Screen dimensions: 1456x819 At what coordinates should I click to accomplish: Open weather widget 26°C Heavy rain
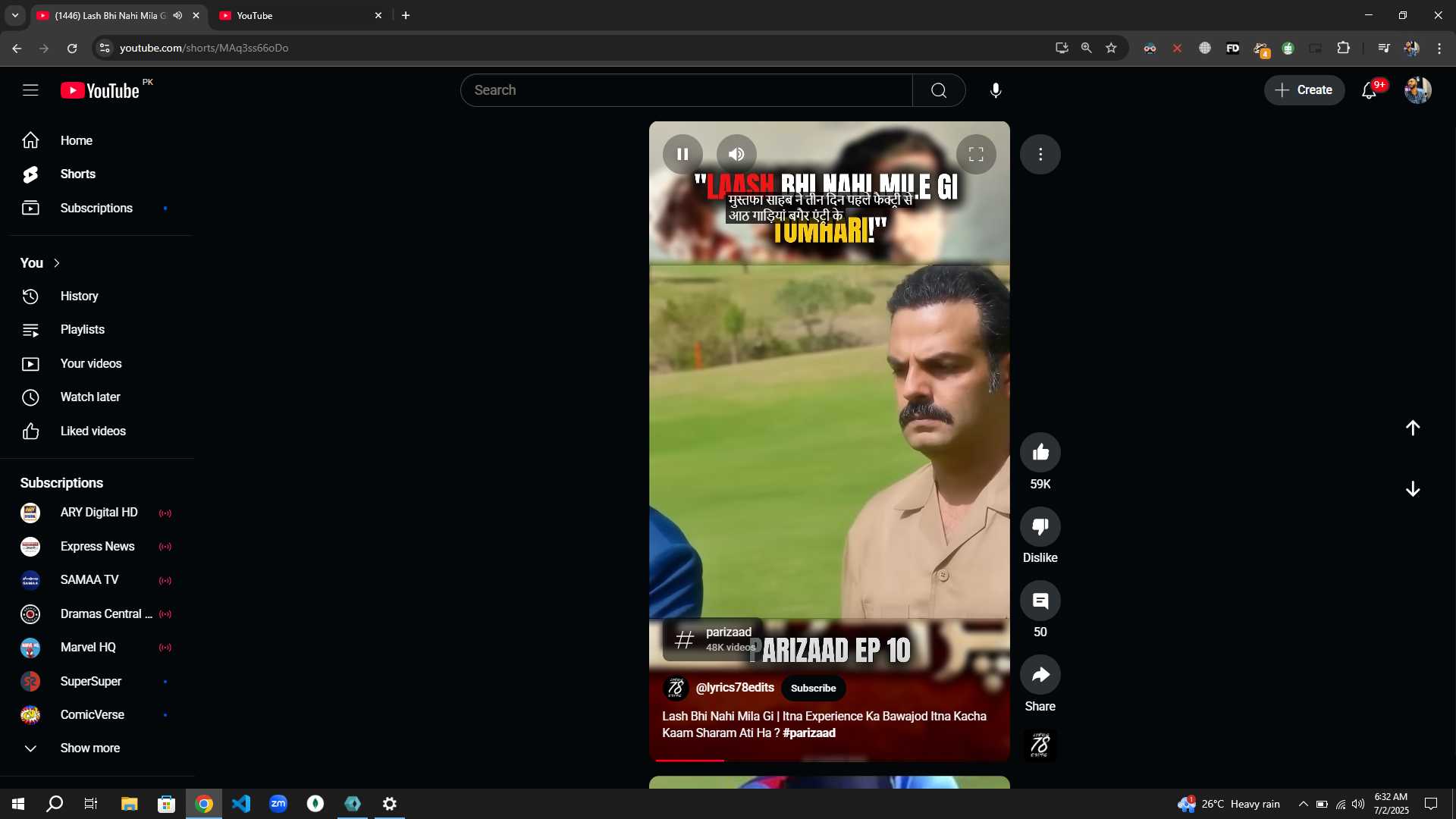pyautogui.click(x=1228, y=804)
